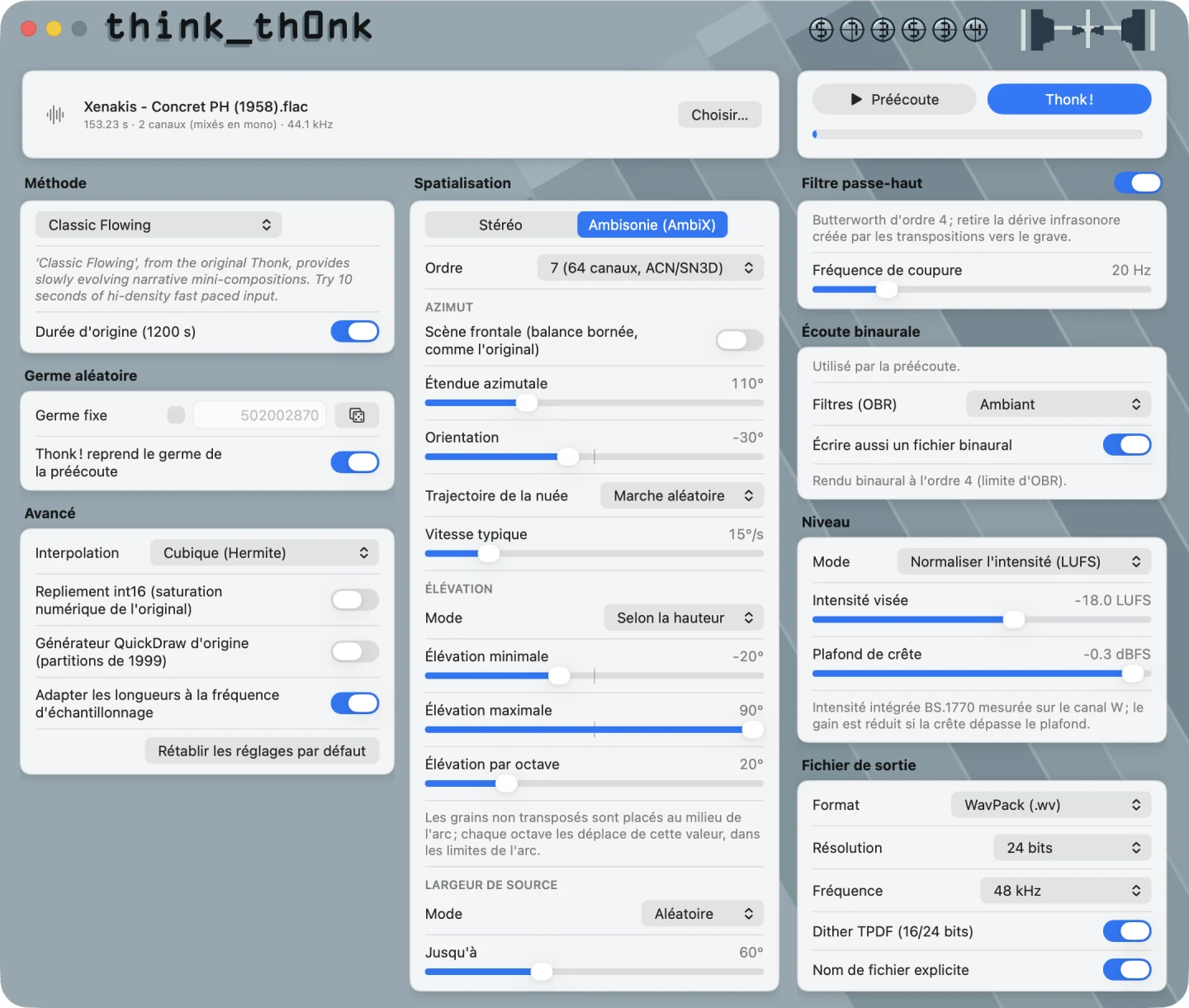Open the Filtres (OBR) Ambiant dropdown

point(1059,405)
